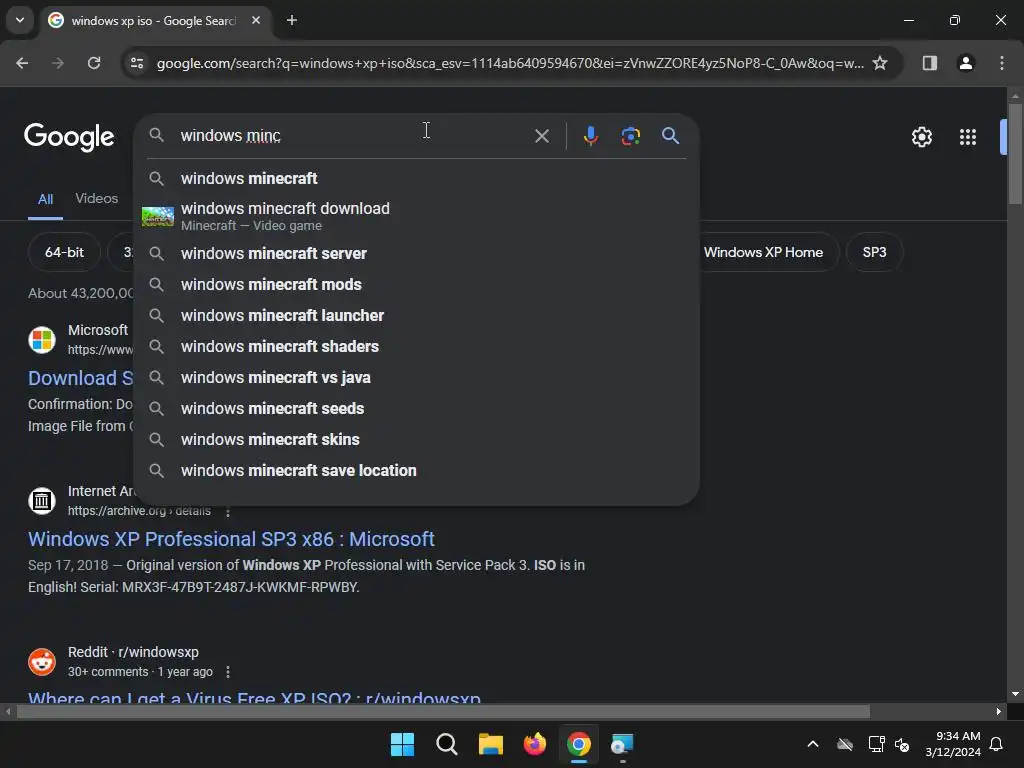
Task: Open the Windows Start menu
Action: [x=402, y=744]
